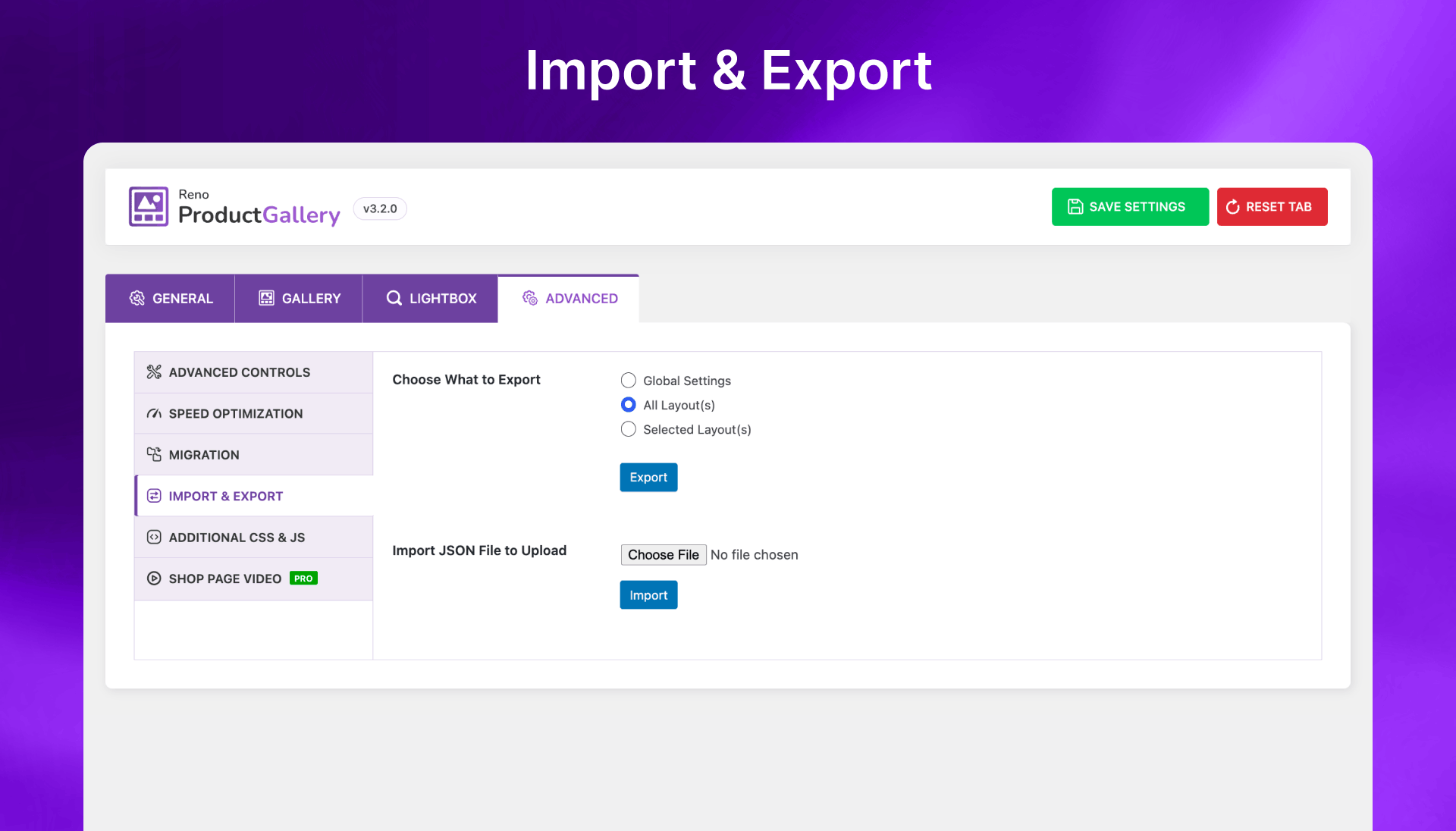The width and height of the screenshot is (1456, 831).
Task: Click the green PRO badge
Action: tap(303, 579)
